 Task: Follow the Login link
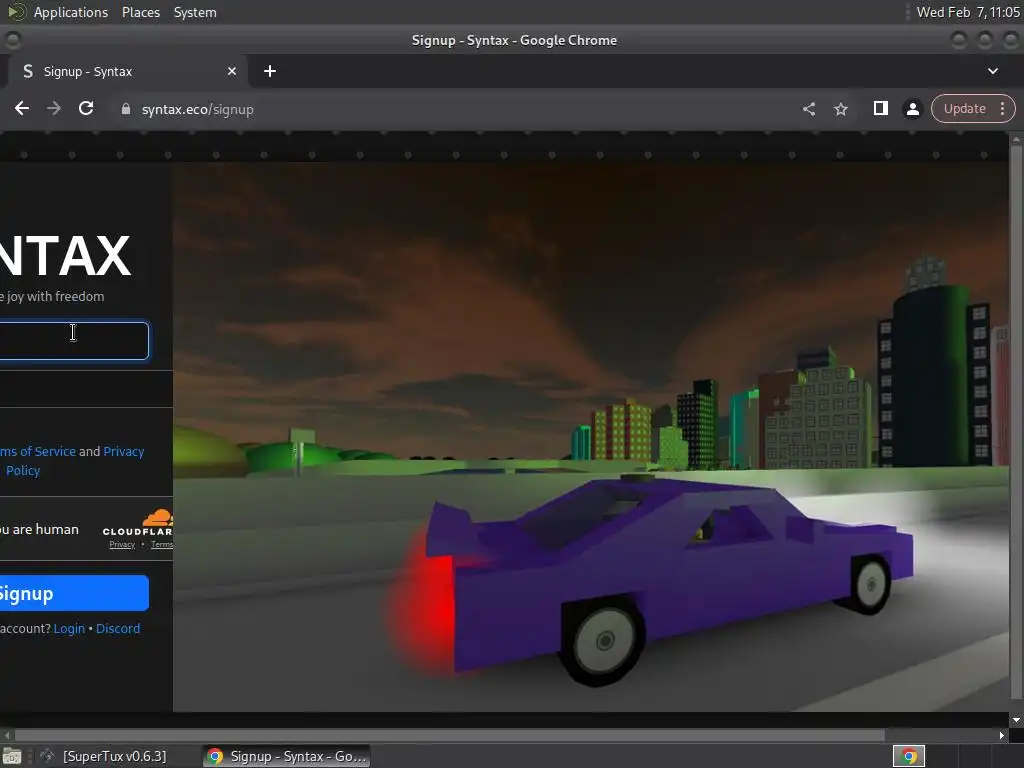coord(69,628)
